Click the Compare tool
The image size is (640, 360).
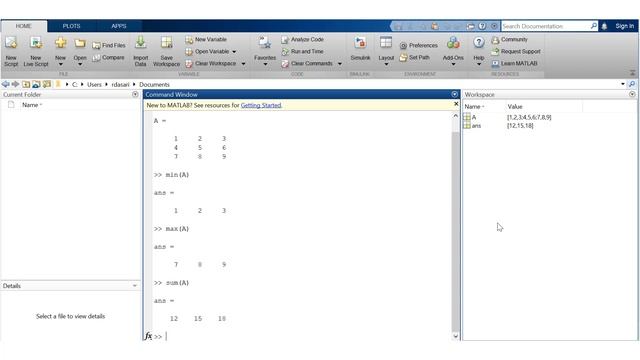108,58
